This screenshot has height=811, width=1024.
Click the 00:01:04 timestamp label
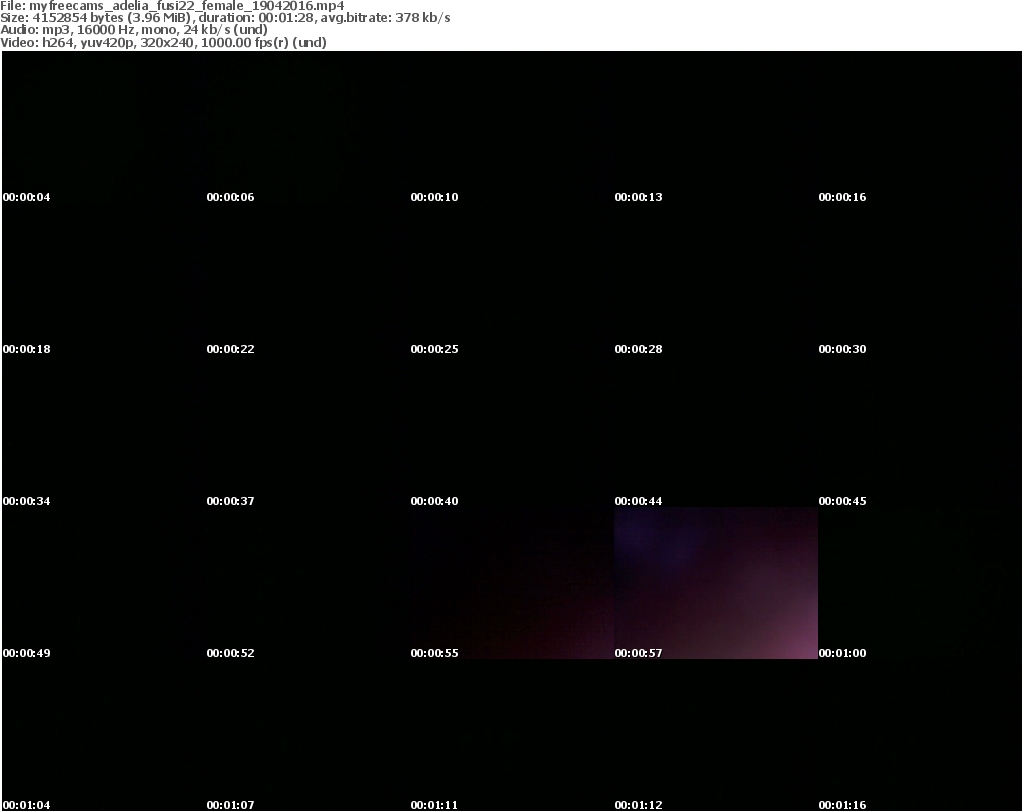[x=26, y=805]
